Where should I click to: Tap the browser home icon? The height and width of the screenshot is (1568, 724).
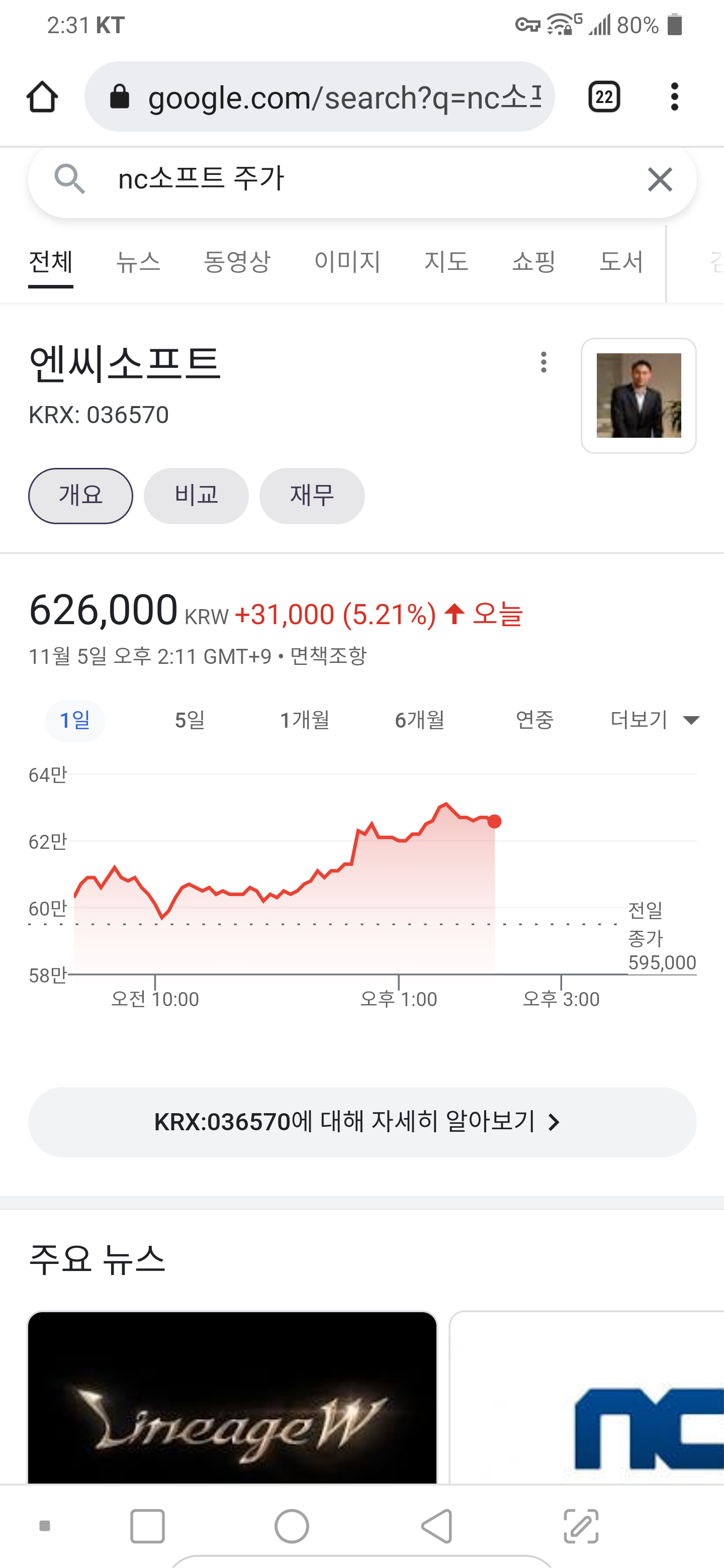click(42, 97)
